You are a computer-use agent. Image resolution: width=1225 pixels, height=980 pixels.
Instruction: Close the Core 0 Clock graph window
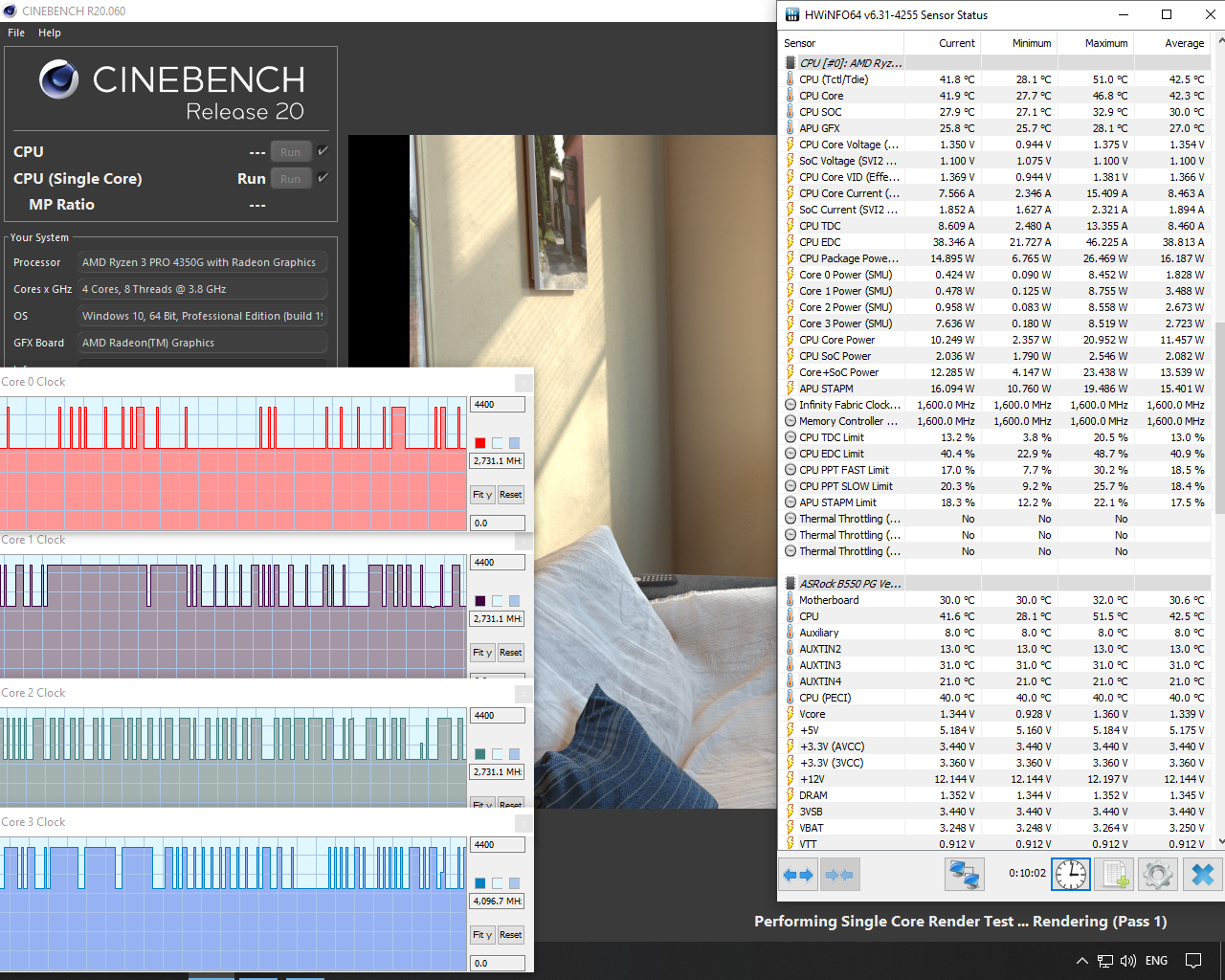point(523,383)
